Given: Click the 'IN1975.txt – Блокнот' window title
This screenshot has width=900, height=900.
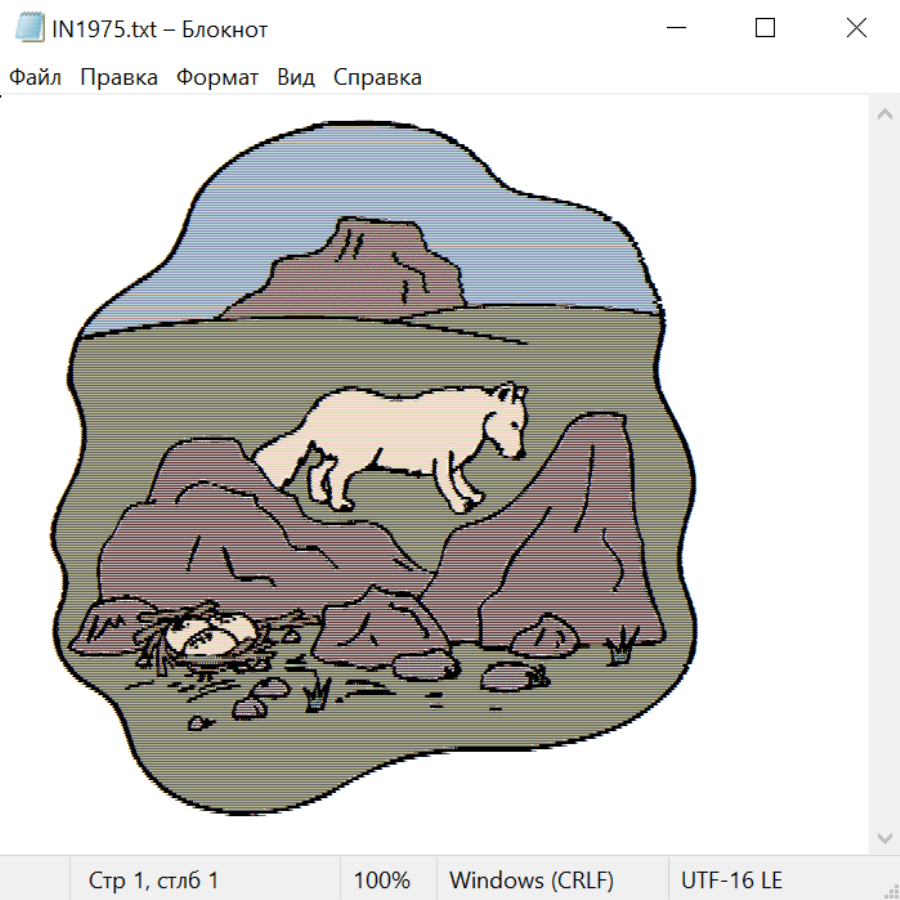Looking at the screenshot, I should [x=160, y=29].
